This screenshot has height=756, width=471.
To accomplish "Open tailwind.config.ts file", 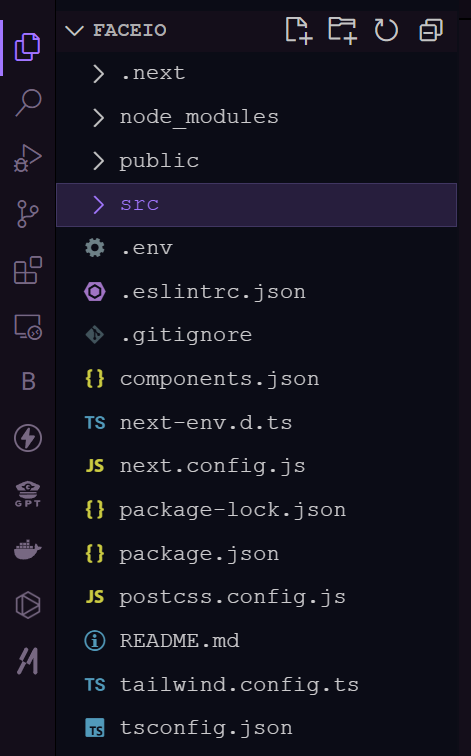I will tap(256, 685).
